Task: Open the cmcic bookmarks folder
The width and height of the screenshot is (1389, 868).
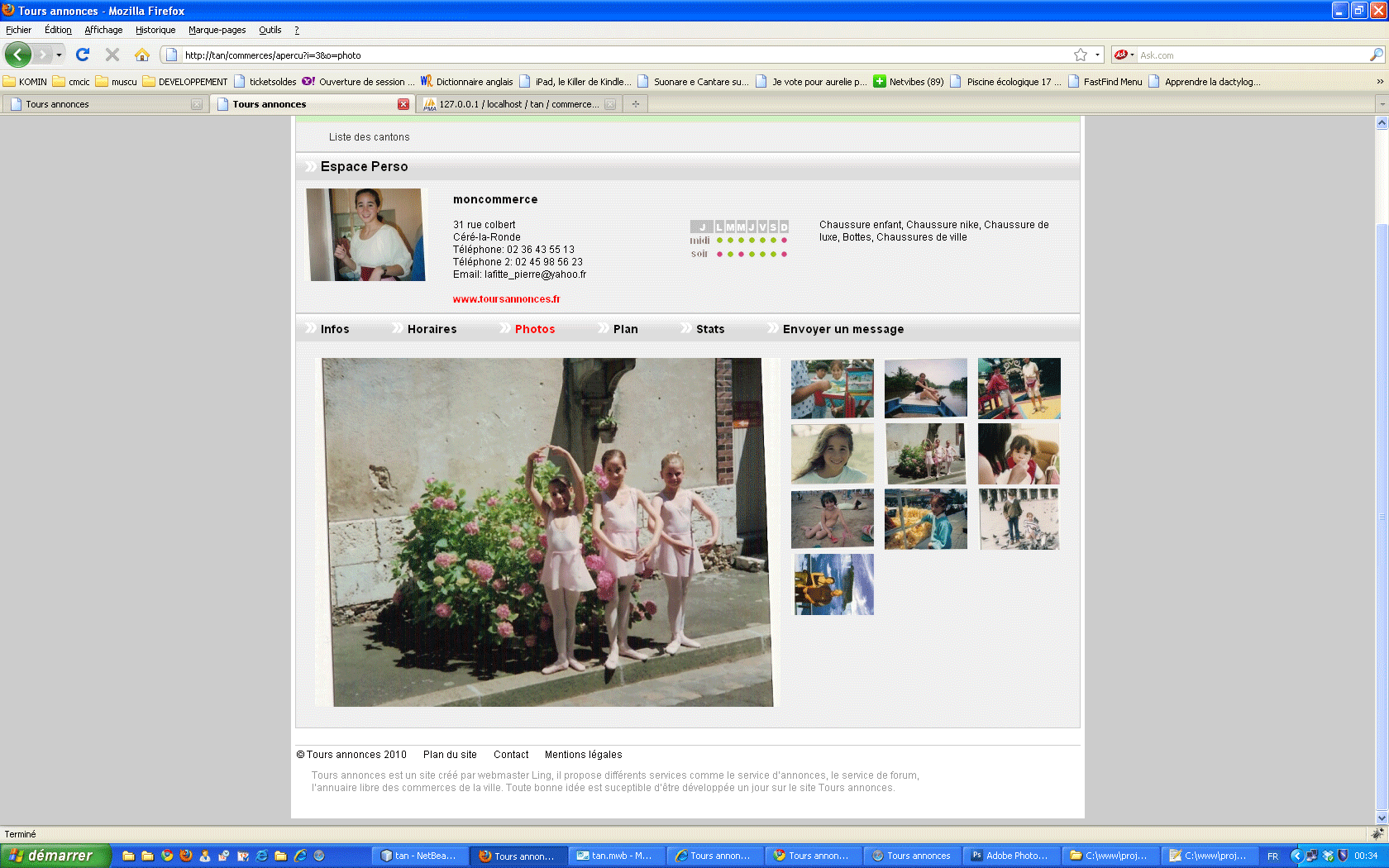Action: [x=71, y=82]
